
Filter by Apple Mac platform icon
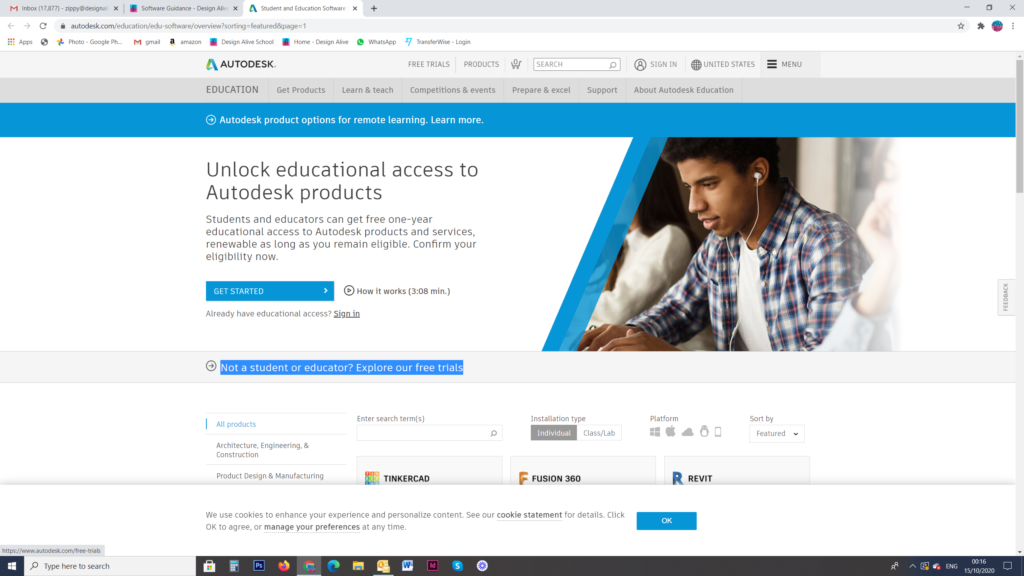click(x=671, y=431)
